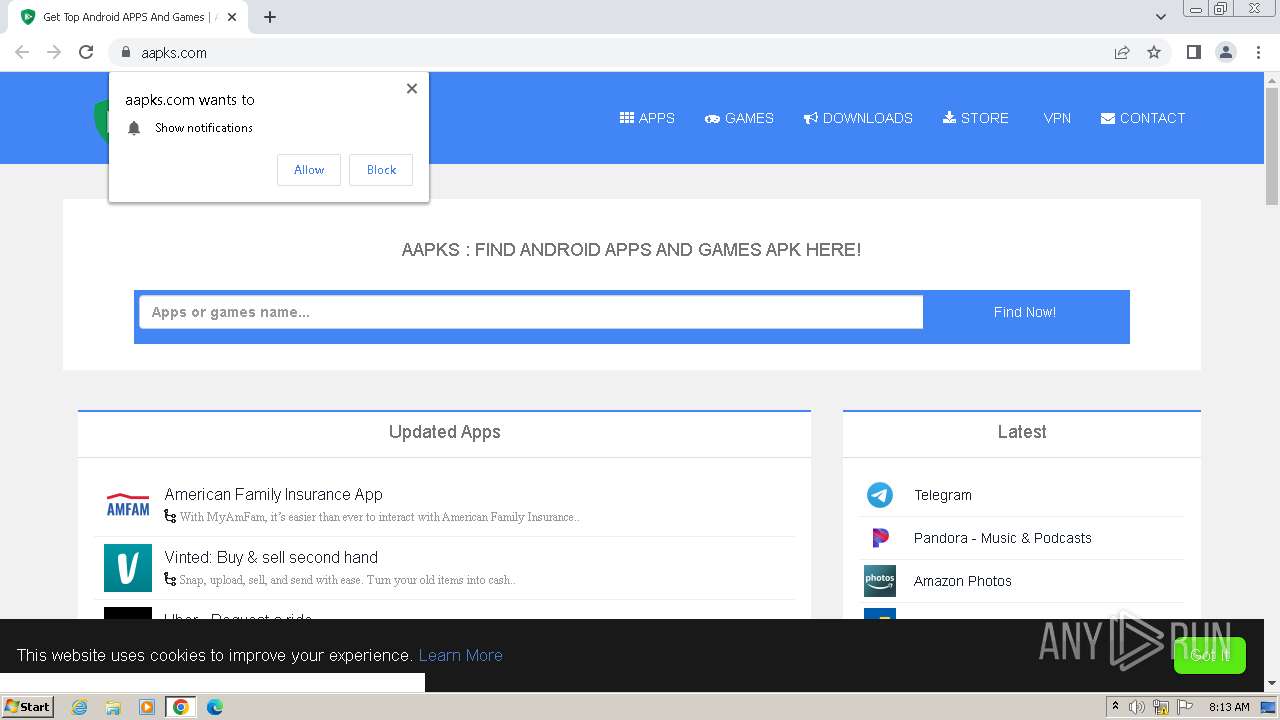Viewport: 1280px width, 720px height.
Task: Launch Microsoft Edge from the taskbar
Action: point(215,707)
